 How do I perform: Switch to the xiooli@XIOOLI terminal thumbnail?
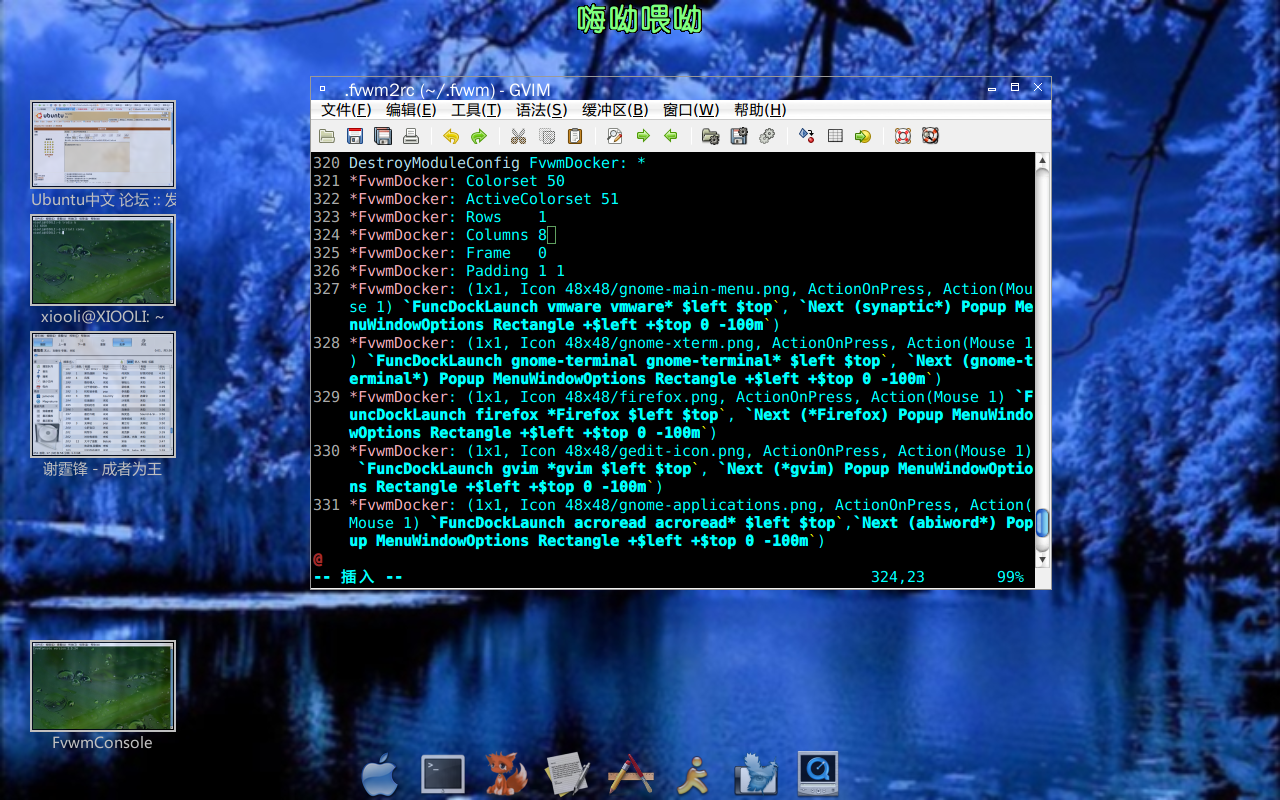(103, 260)
